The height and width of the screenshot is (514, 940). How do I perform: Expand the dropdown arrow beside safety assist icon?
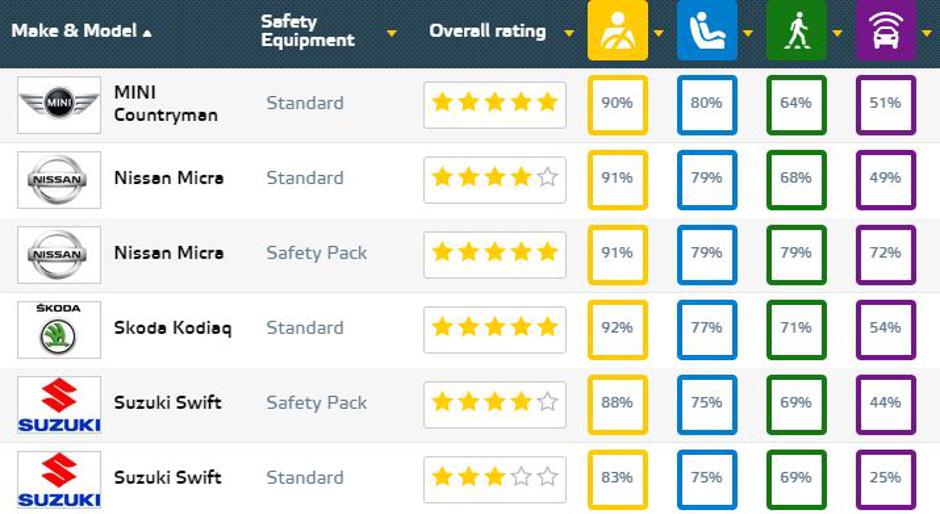tap(926, 33)
